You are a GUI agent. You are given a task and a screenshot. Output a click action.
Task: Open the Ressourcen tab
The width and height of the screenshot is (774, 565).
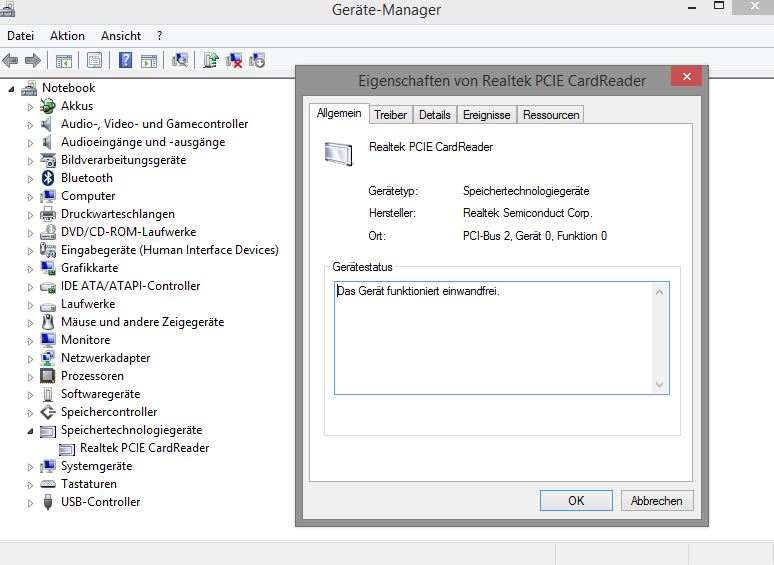[x=551, y=114]
